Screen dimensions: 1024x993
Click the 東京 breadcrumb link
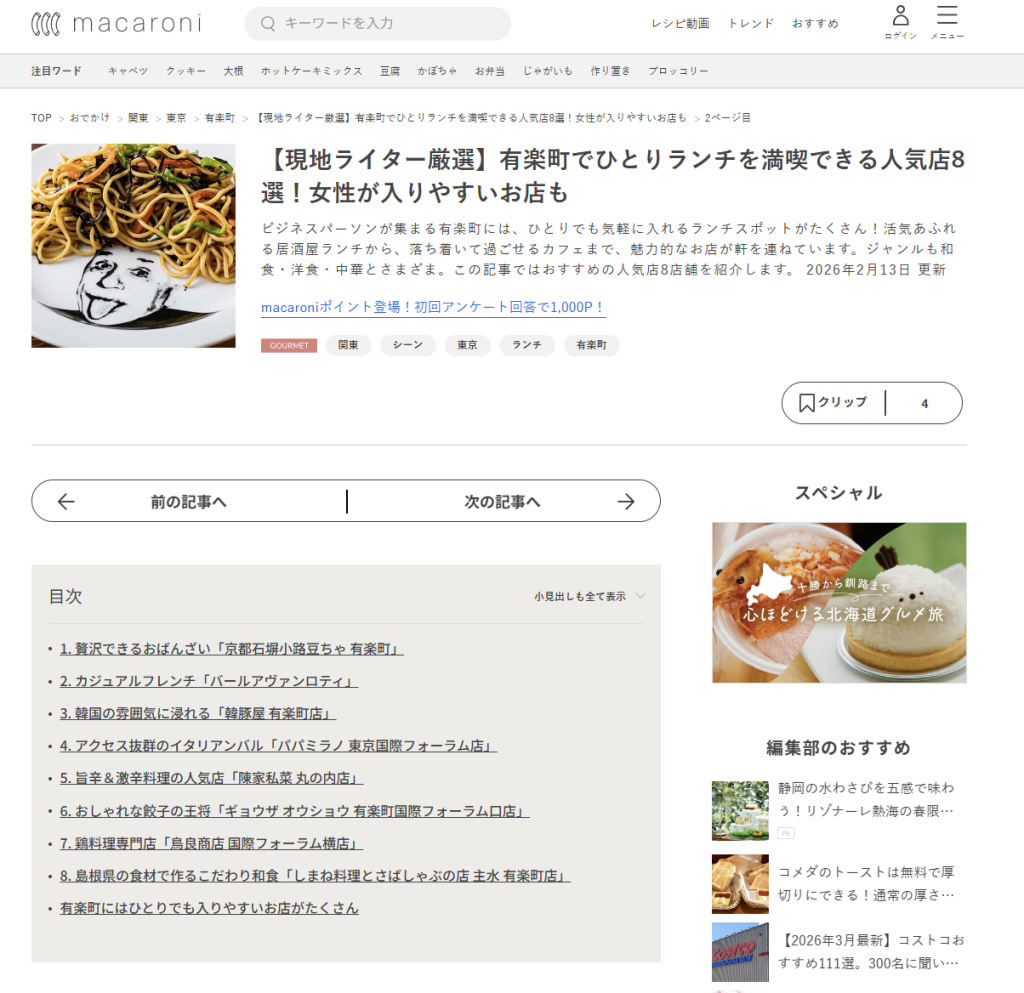176,118
